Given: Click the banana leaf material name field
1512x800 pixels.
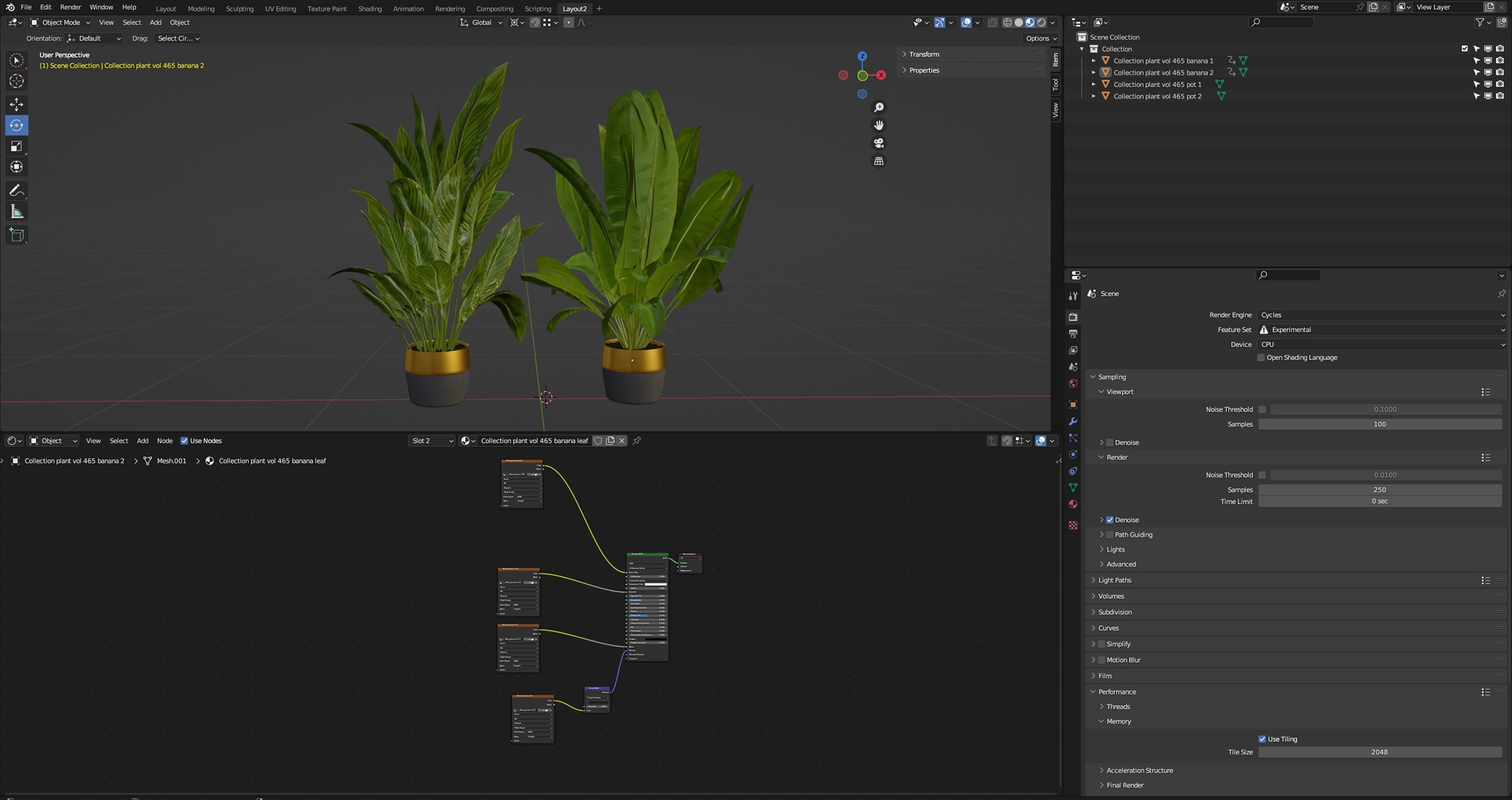Looking at the screenshot, I should click(534, 441).
